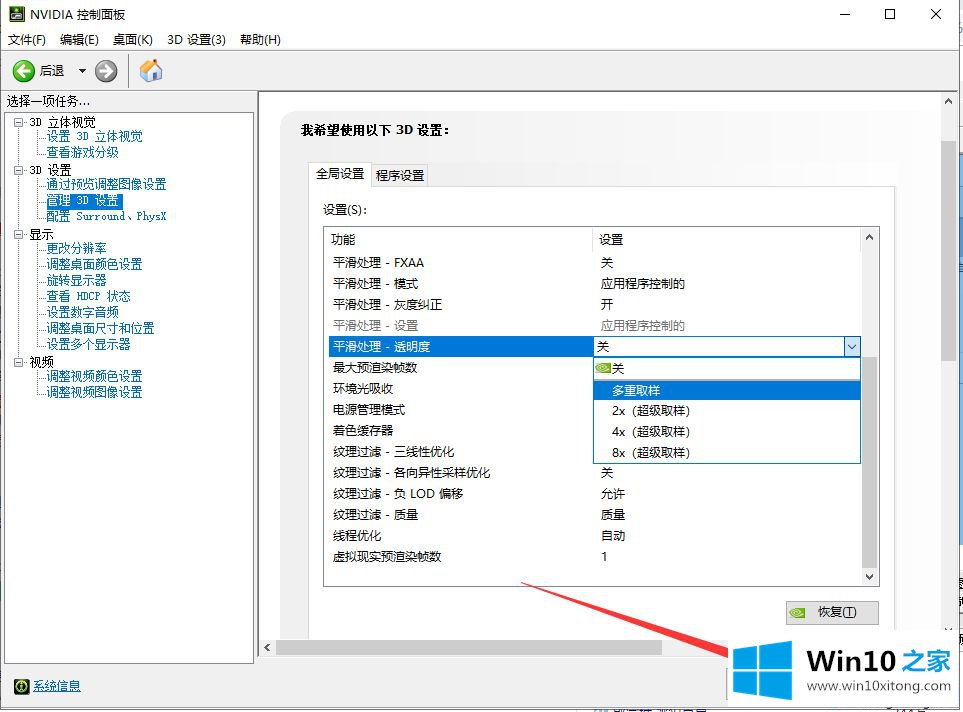963x712 pixels.
Task: Click the 功能 column header
Action: (459, 240)
